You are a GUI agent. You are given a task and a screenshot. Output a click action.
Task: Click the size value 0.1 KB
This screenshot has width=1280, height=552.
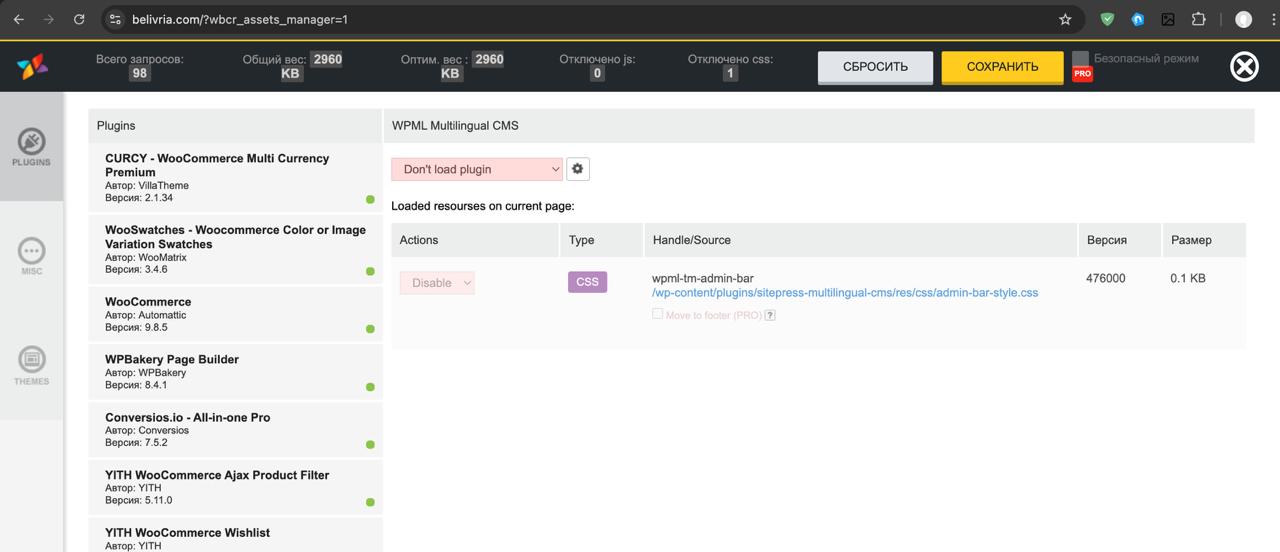[1188, 278]
